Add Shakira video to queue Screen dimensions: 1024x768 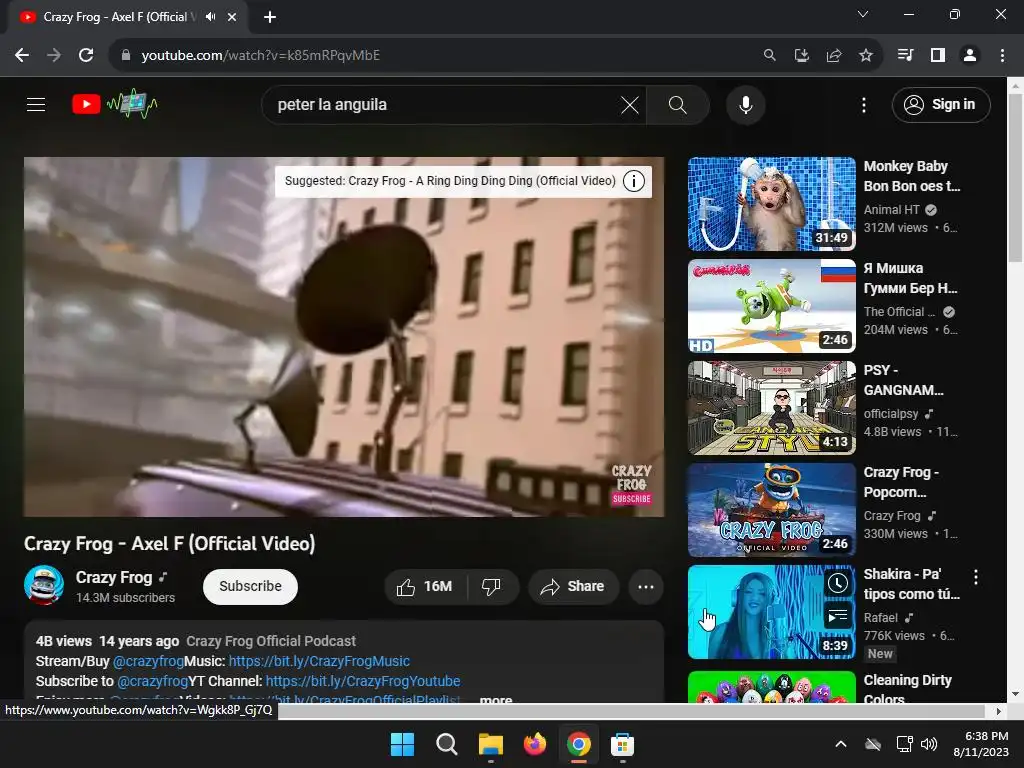[x=838, y=615]
